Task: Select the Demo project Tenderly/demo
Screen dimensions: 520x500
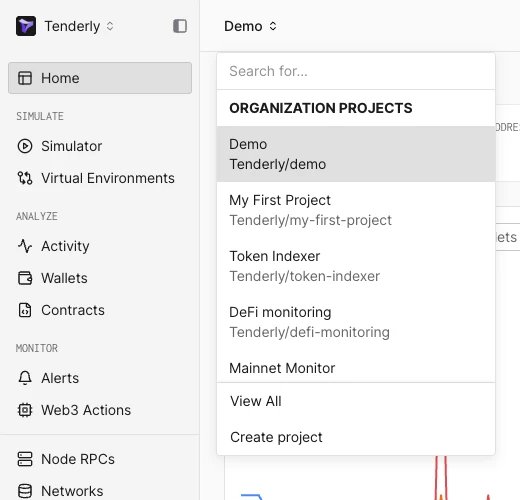Action: click(x=356, y=154)
